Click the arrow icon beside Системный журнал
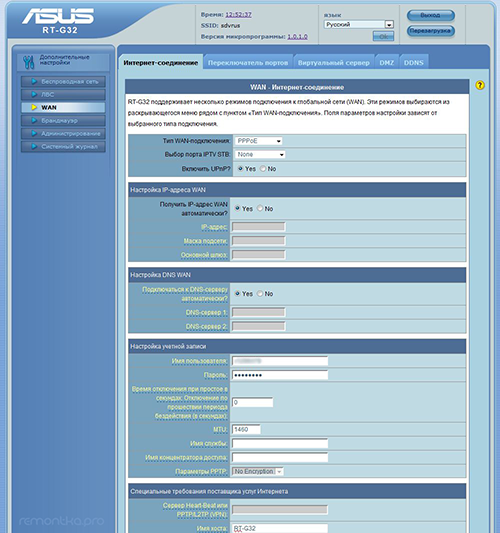500x533 pixels. (34, 147)
